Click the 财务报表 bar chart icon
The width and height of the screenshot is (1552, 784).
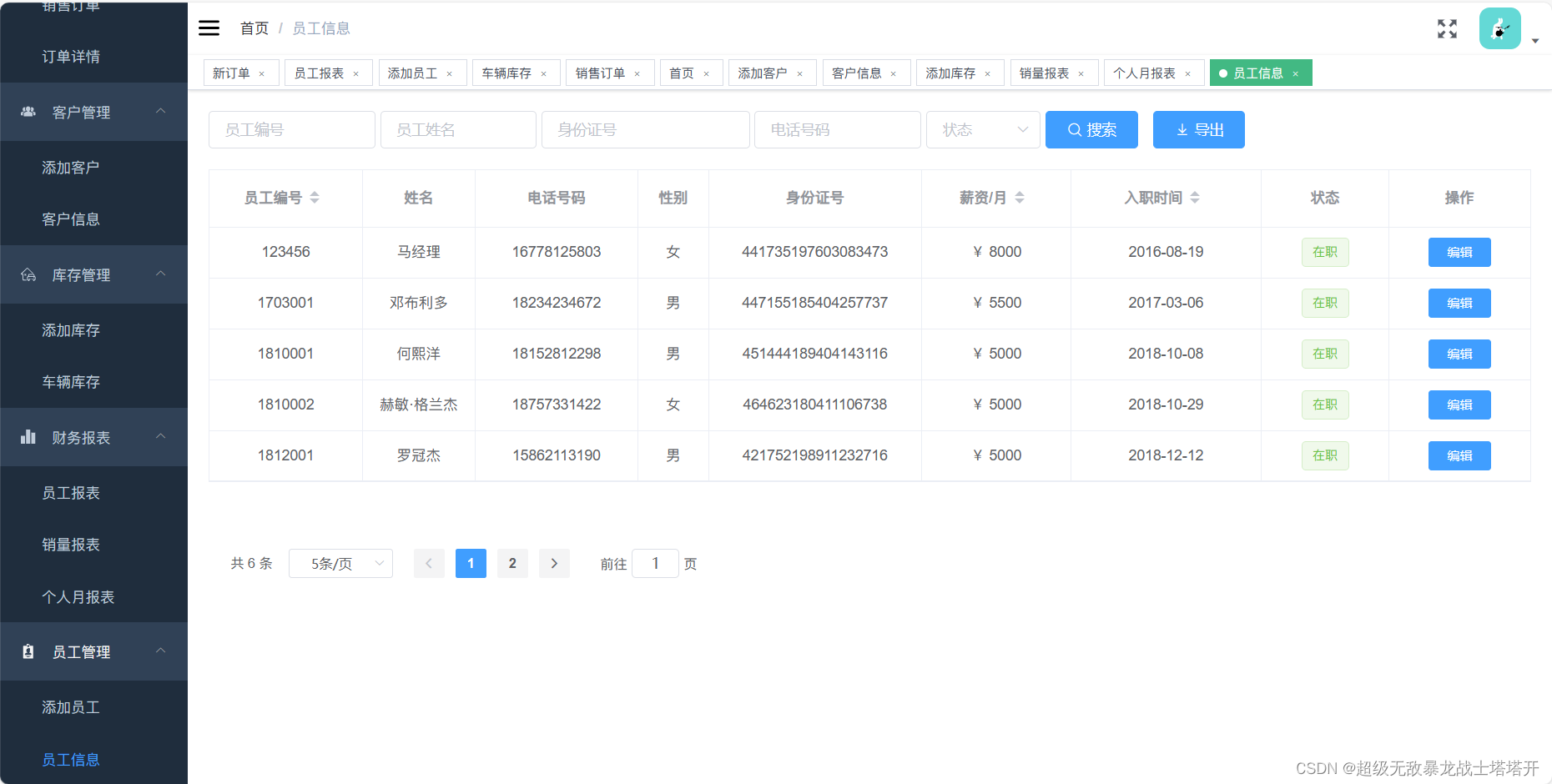click(x=28, y=437)
